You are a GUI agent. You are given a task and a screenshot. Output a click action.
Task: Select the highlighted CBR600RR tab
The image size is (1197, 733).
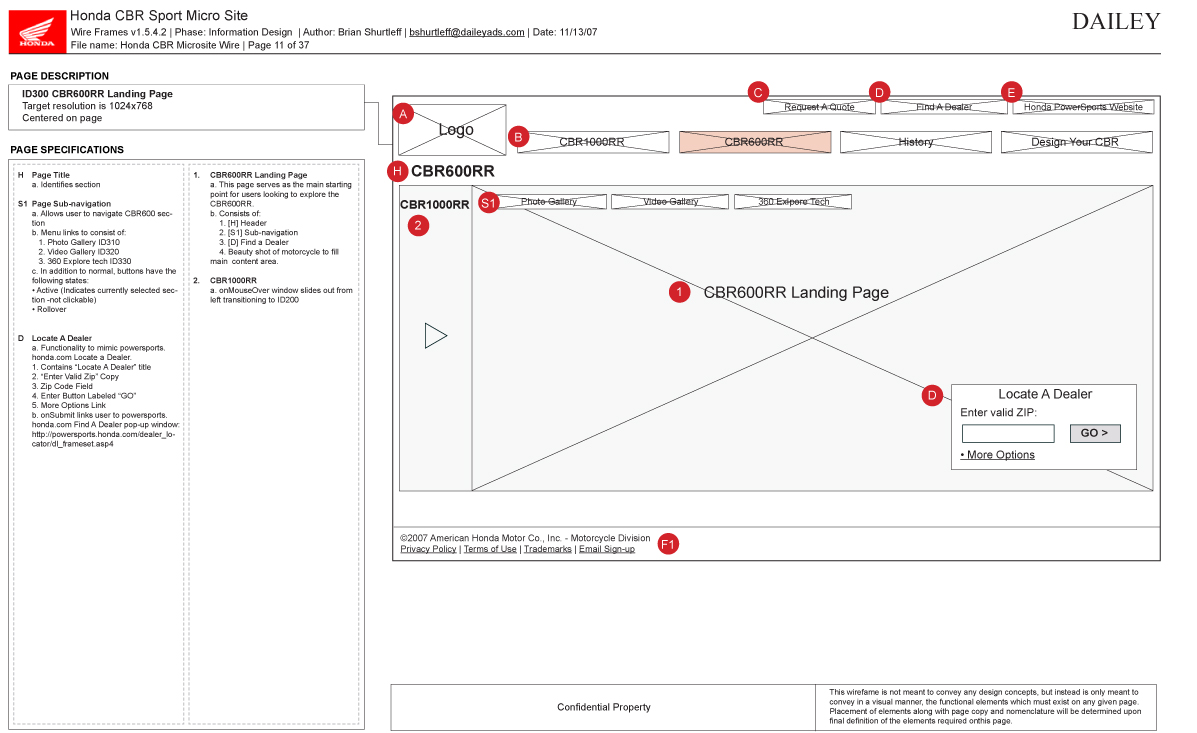754,142
